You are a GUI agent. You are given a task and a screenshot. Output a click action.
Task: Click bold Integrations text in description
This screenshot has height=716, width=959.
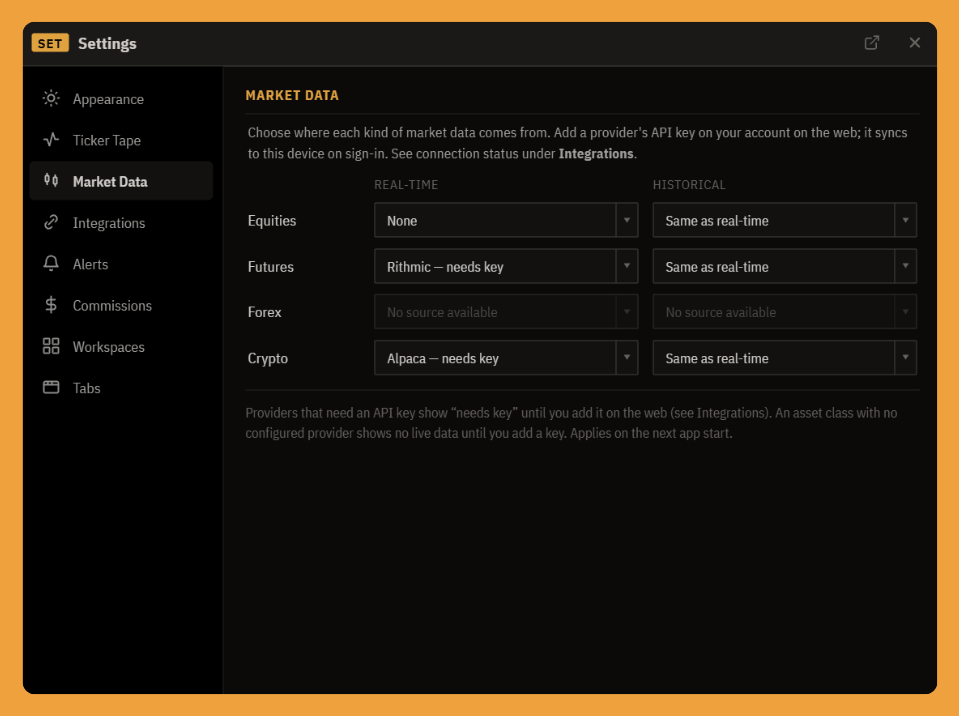point(596,153)
